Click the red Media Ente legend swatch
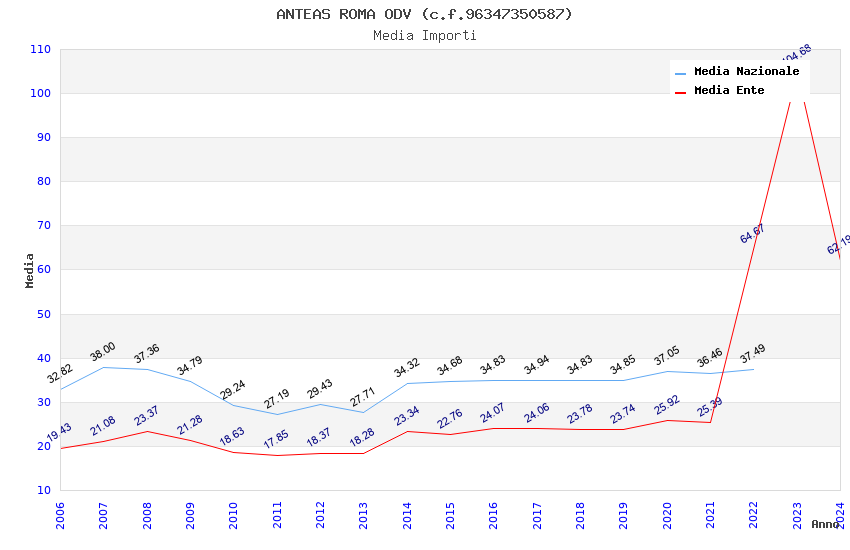The width and height of the screenshot is (850, 550). [680, 93]
